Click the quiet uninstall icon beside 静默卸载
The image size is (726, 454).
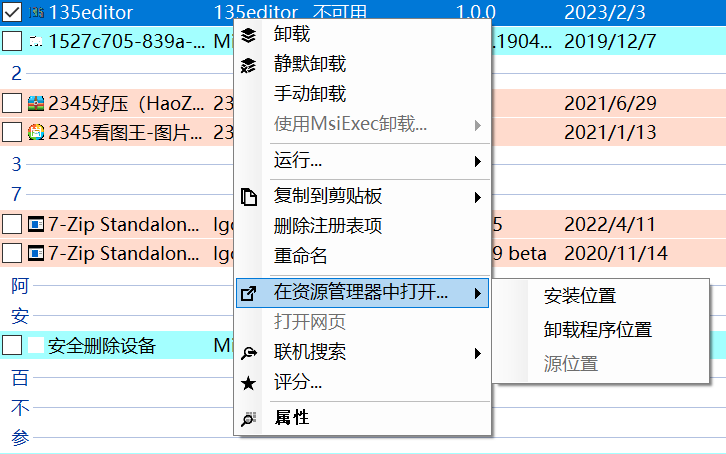tap(249, 65)
